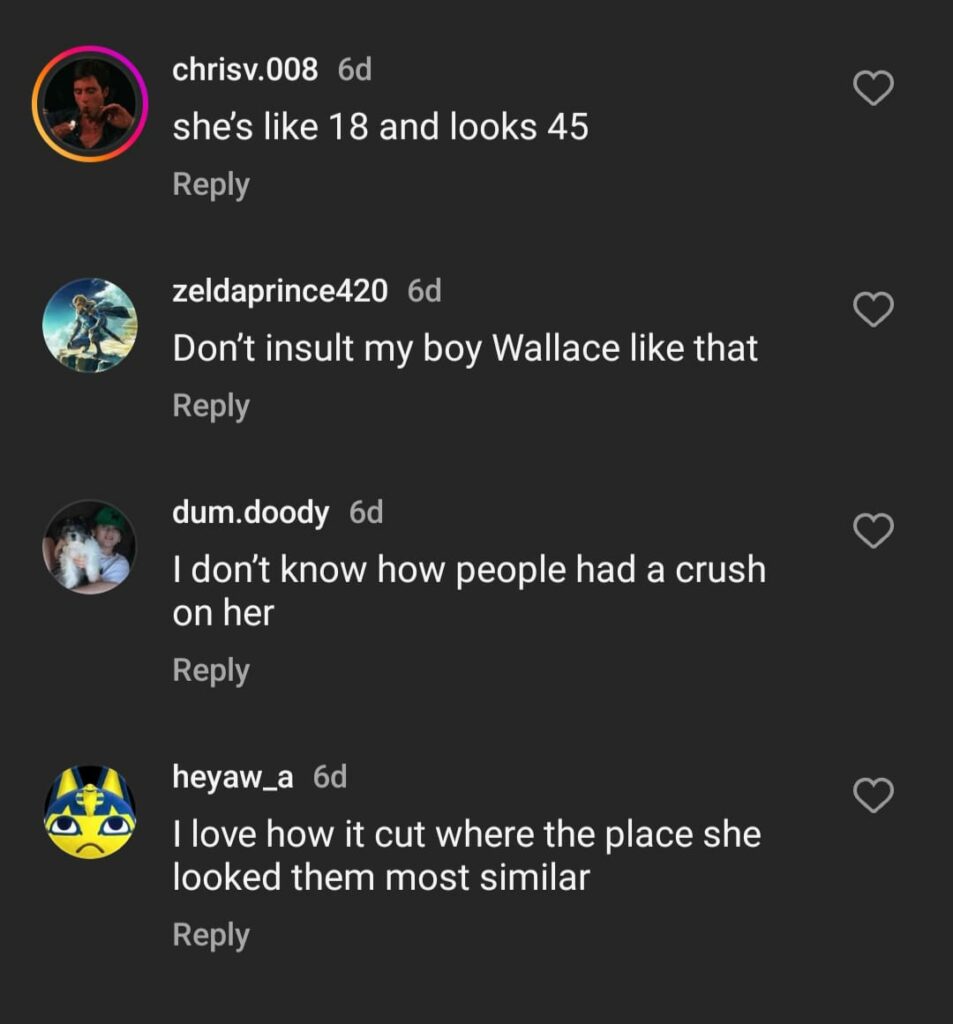Image resolution: width=953 pixels, height=1024 pixels.
Task: Reply to dum.doody's comment
Action: click(211, 671)
